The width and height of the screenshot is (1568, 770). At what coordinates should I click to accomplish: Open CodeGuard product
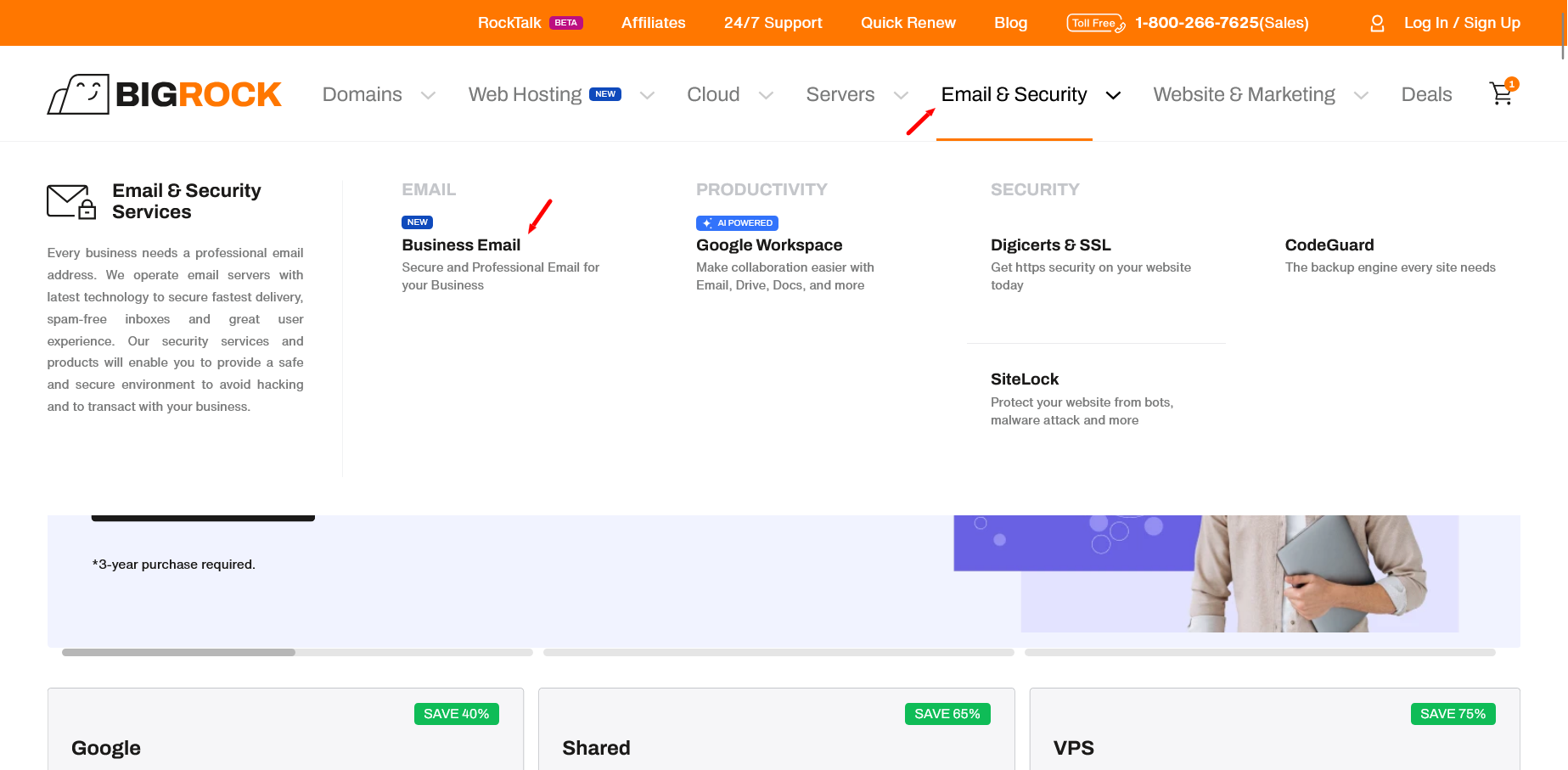1329,244
